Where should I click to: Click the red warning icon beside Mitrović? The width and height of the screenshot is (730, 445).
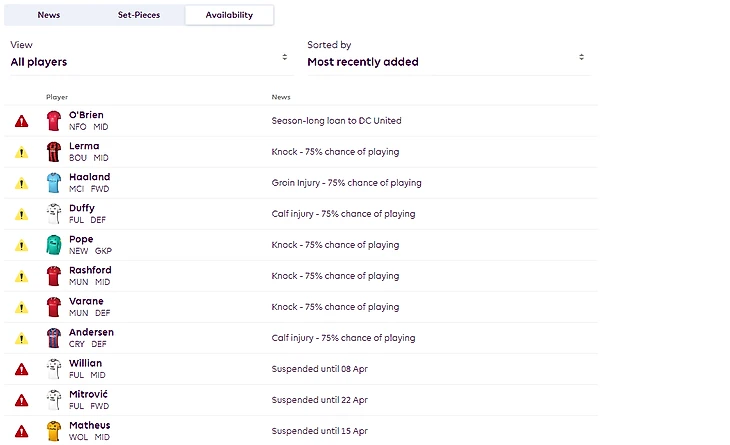pos(21,400)
